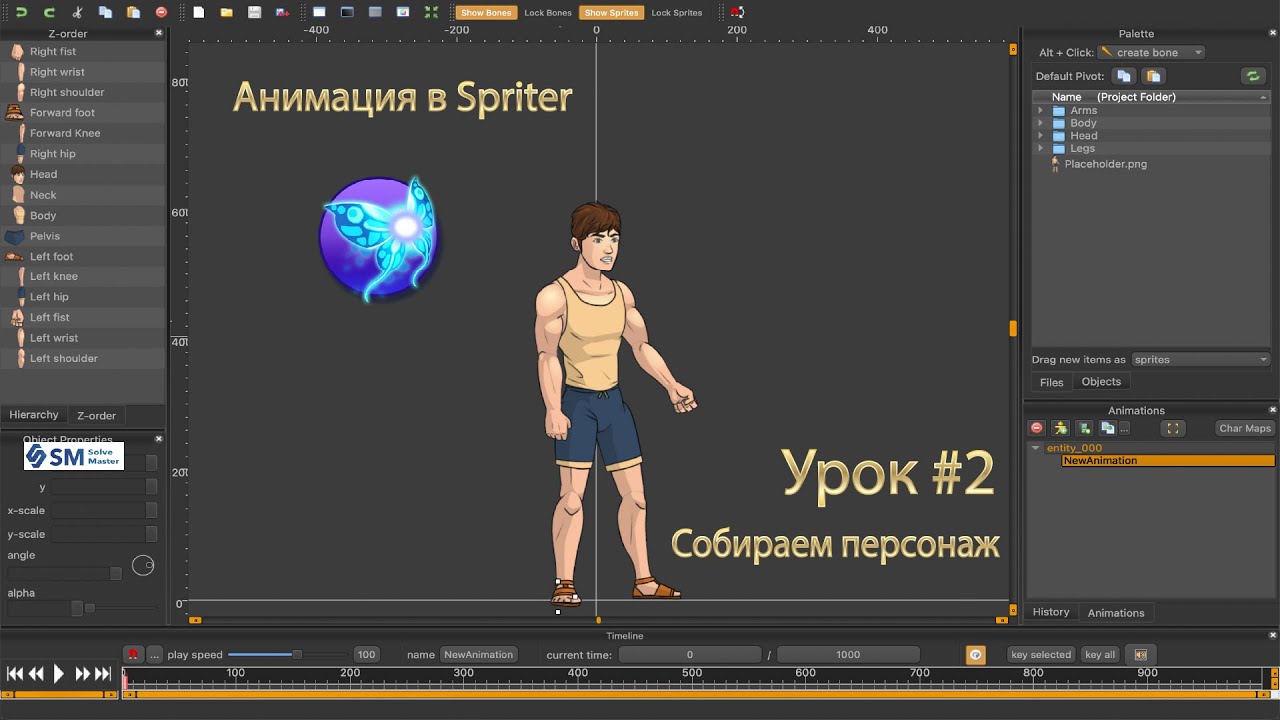Click the angle dial circle in Object Properties
Image resolution: width=1280 pixels, height=720 pixels.
[143, 565]
